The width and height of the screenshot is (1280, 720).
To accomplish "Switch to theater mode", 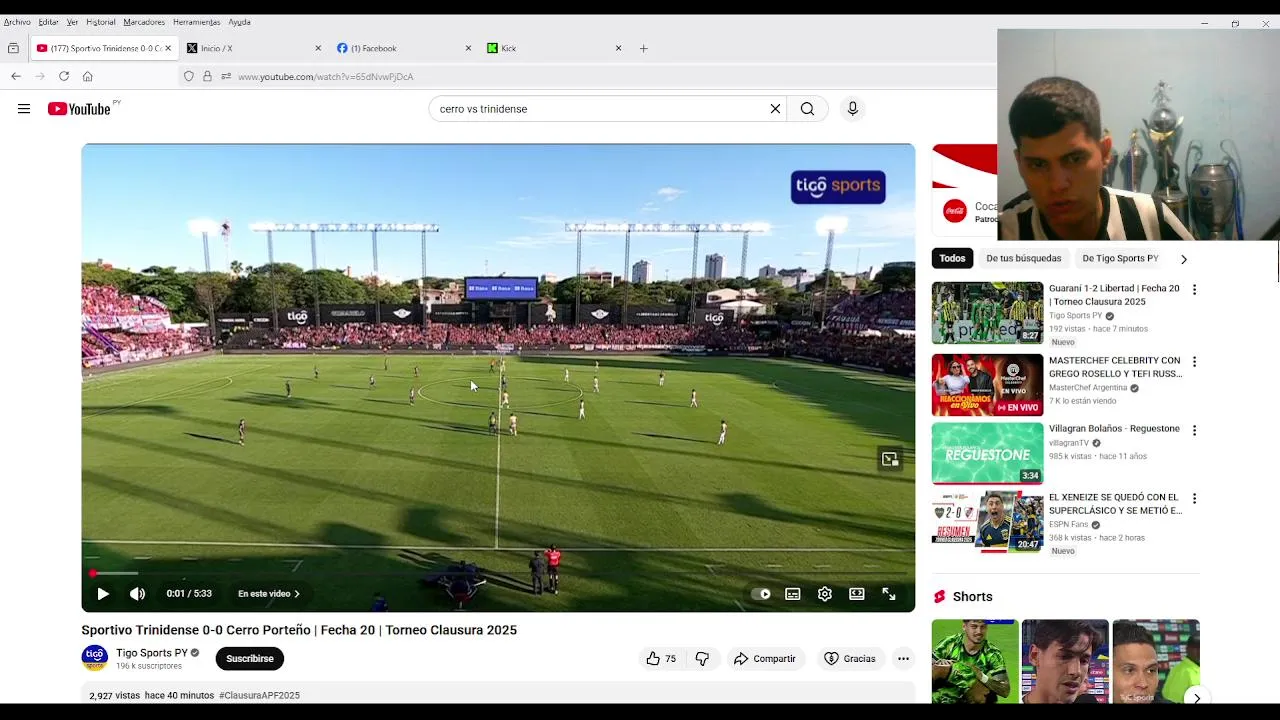I will tap(857, 594).
